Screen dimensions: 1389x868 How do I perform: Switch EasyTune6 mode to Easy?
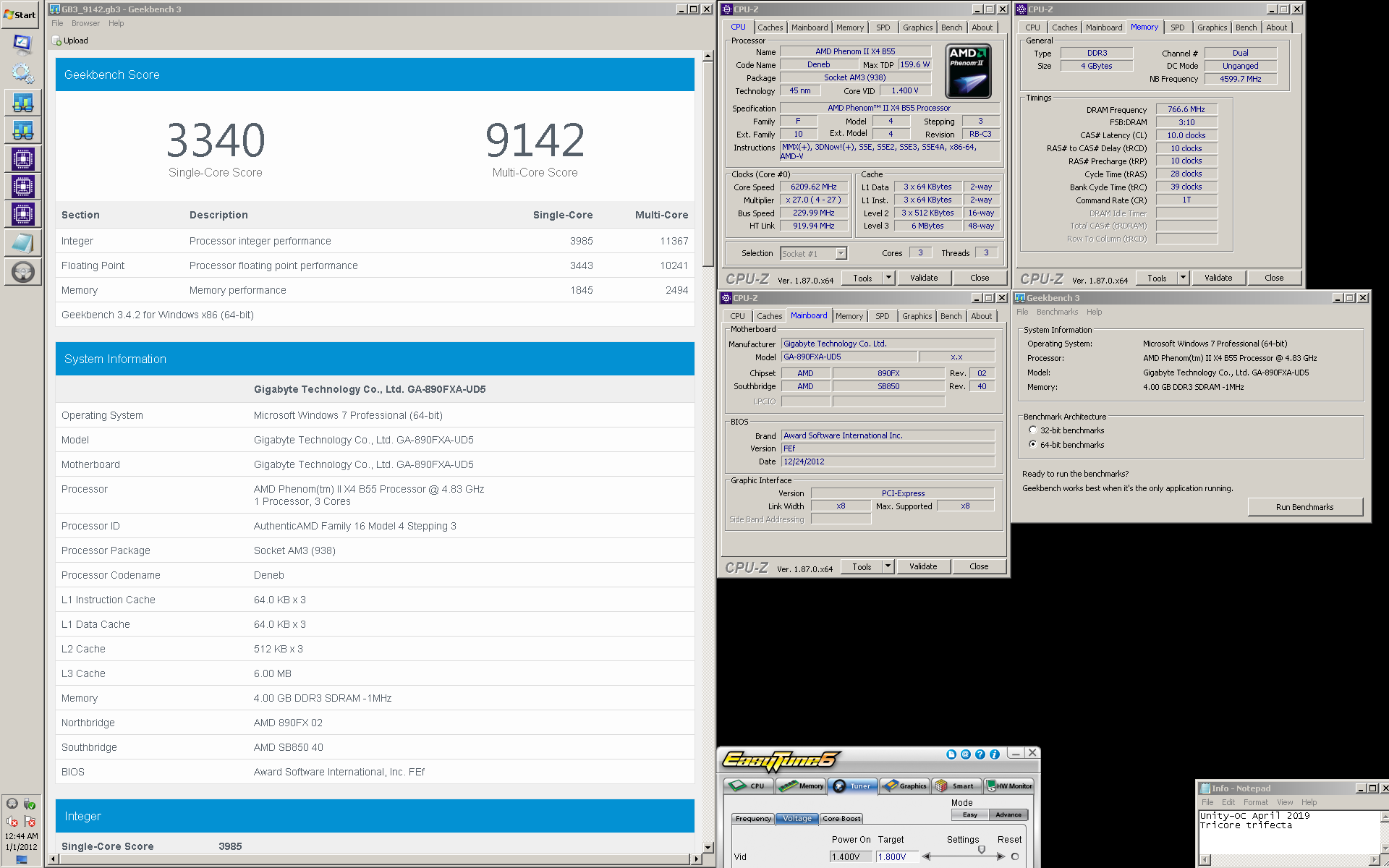click(x=970, y=815)
